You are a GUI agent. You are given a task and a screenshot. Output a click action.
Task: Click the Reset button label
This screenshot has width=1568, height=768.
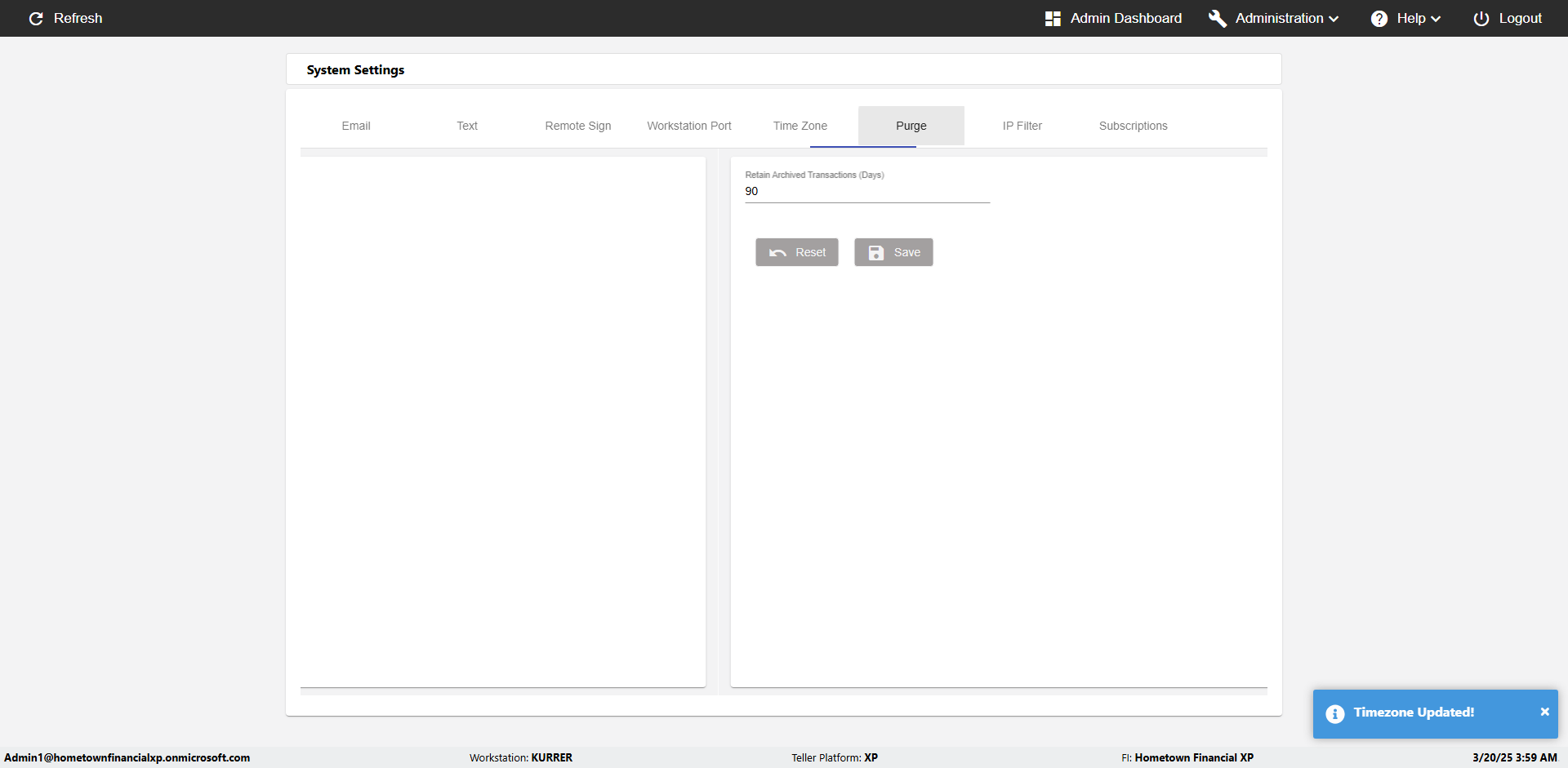point(811,252)
